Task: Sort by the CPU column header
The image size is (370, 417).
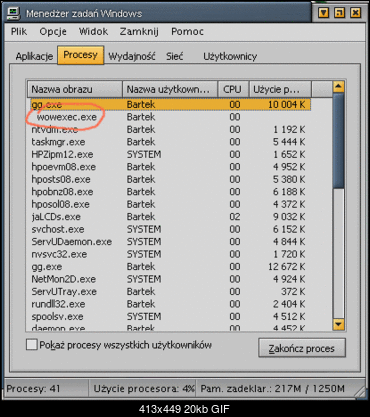Action: 233,89
